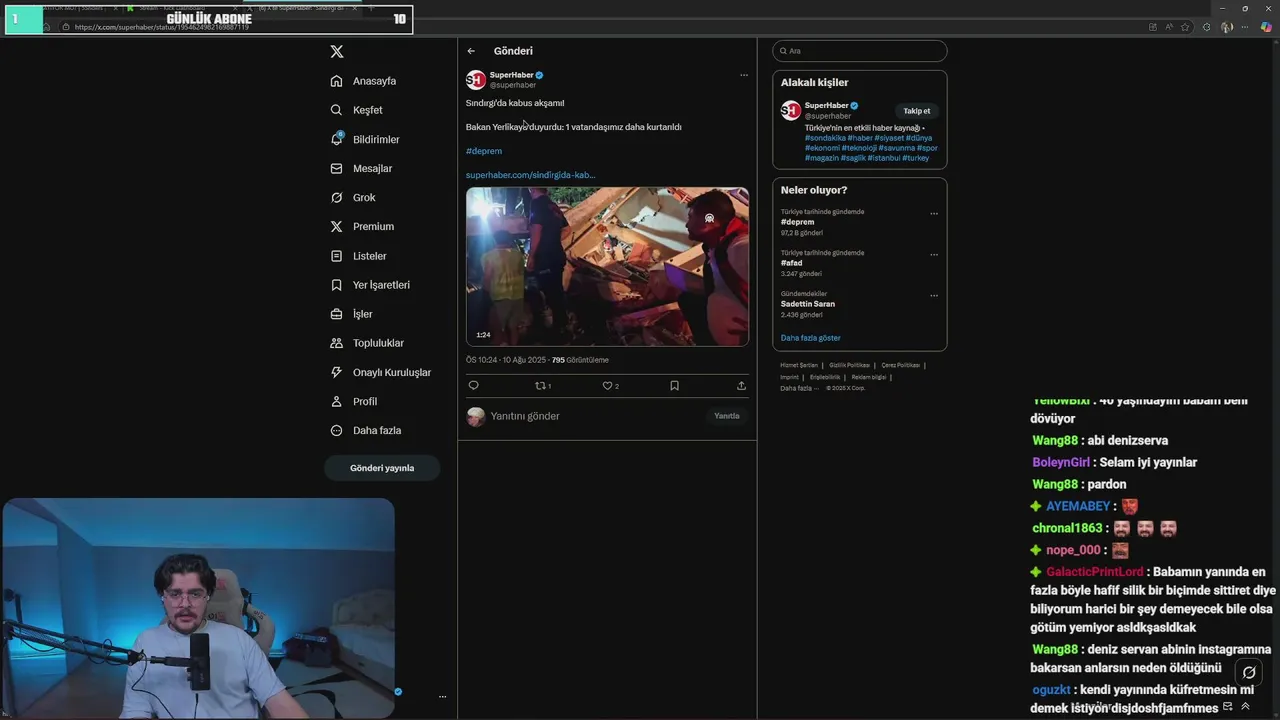
Task: Click the post views count 795 Görüntüleme
Action: pos(580,360)
